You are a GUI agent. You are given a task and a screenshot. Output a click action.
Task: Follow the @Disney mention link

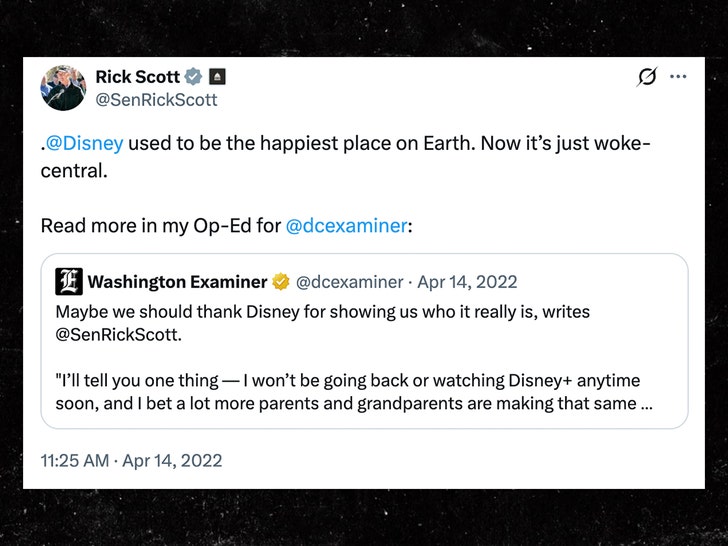click(85, 143)
